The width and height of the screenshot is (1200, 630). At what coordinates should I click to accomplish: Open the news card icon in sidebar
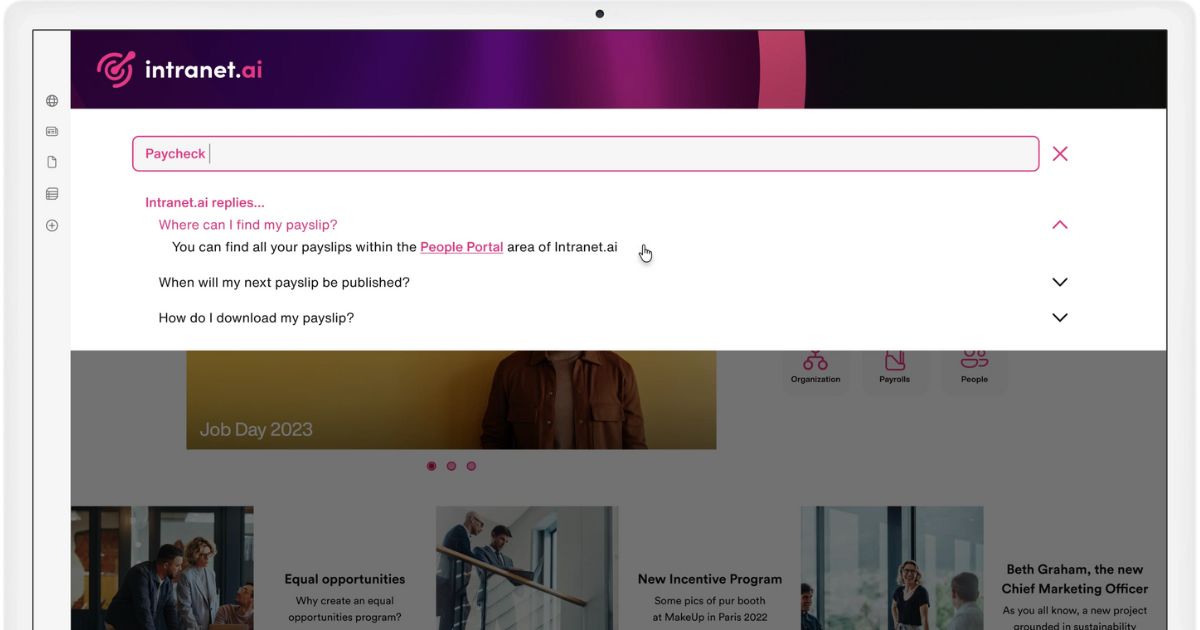tap(52, 131)
